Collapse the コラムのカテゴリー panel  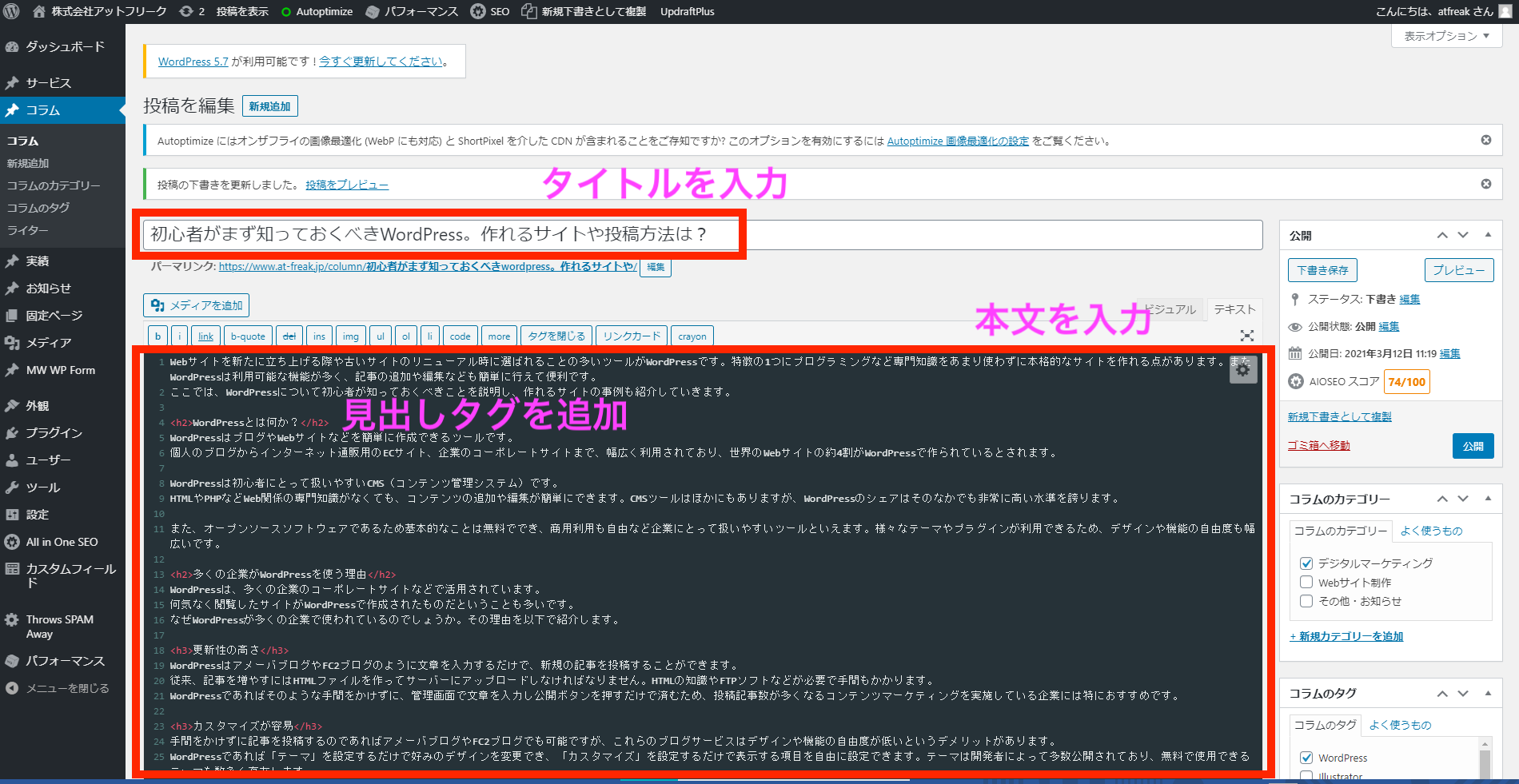[1488, 499]
